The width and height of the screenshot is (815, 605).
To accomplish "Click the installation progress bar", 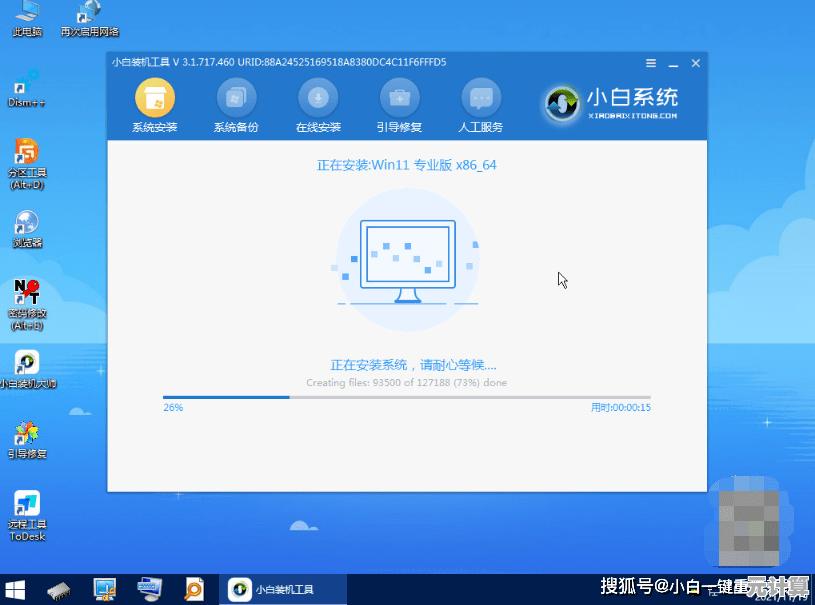I will (406, 397).
